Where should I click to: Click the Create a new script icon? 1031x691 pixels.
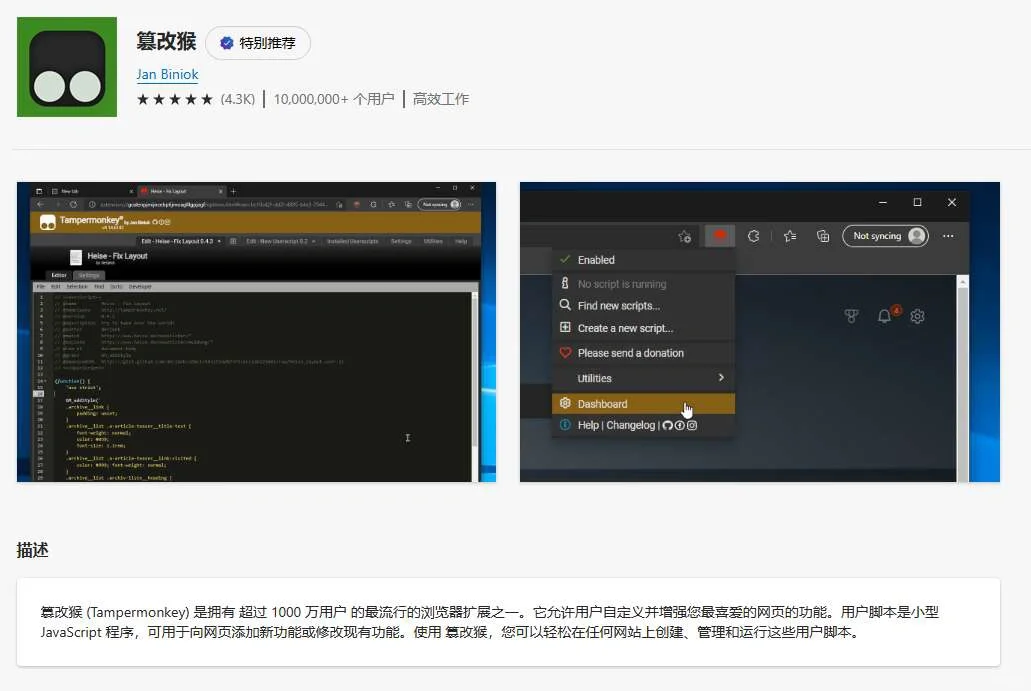tap(565, 327)
